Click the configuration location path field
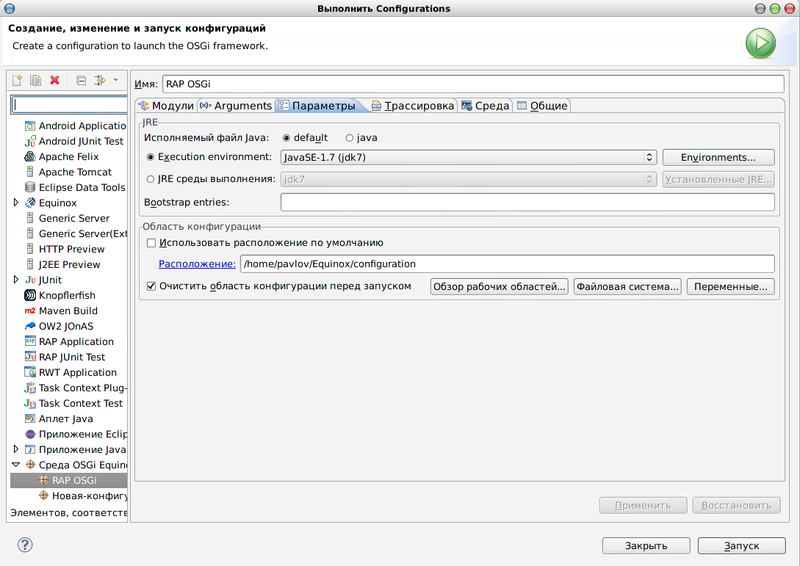The width and height of the screenshot is (800, 566). 507,264
